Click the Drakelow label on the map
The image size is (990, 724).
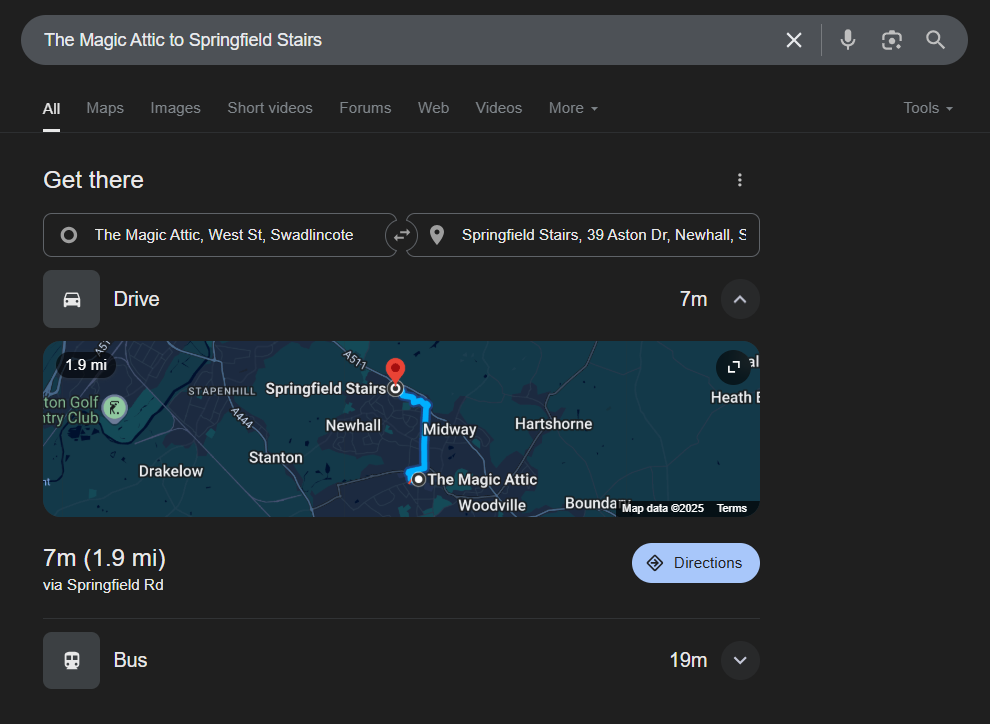point(170,471)
